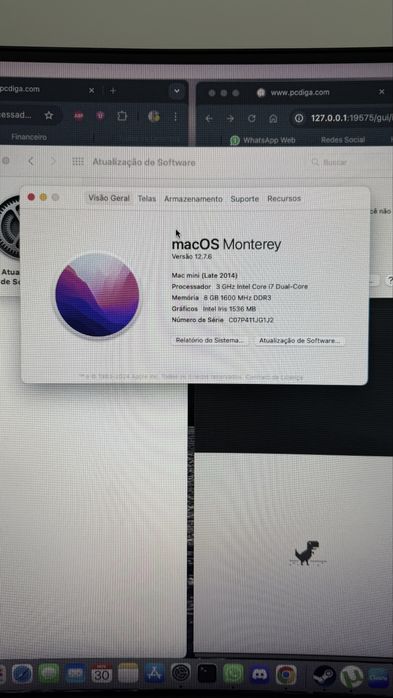The width and height of the screenshot is (393, 698).
Task: Click site info icon beside 127.0.0.1 address
Action: point(299,118)
